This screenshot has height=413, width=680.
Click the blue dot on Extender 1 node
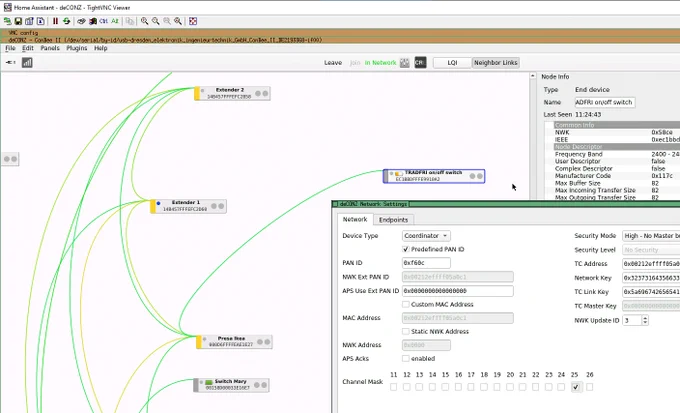[158, 203]
